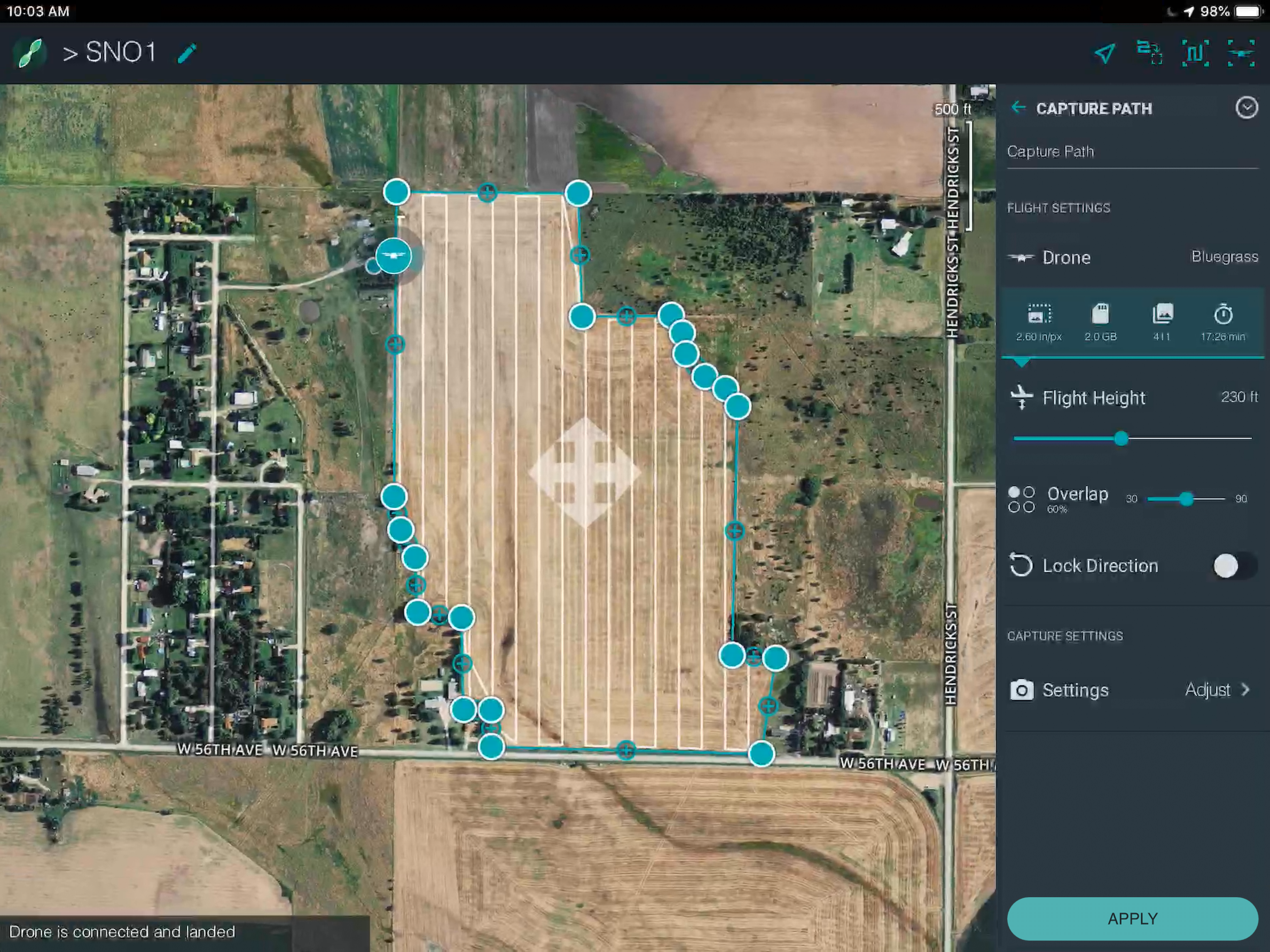Click the overlap pattern dots icon
The height and width of the screenshot is (952, 1270).
click(x=1021, y=499)
